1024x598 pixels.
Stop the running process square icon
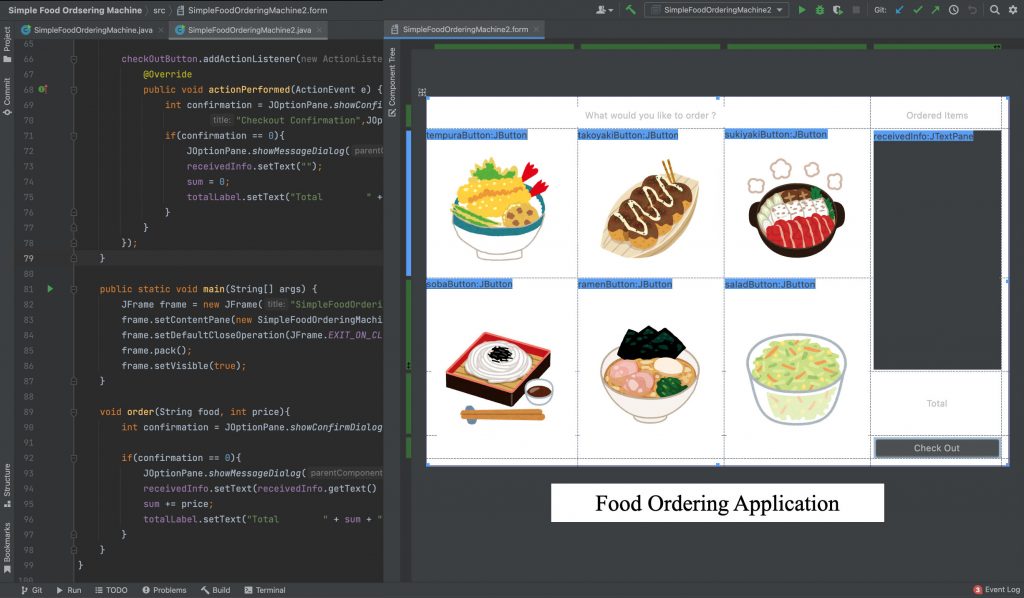(856, 10)
